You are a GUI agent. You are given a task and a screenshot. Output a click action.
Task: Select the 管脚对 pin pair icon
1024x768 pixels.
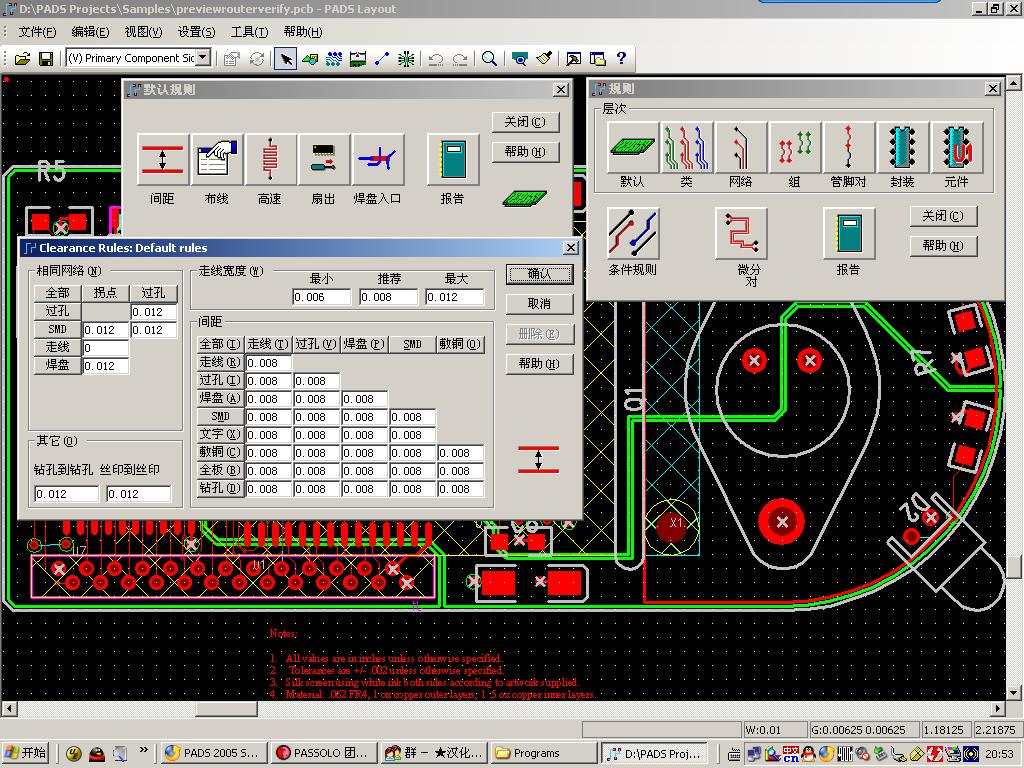click(x=849, y=148)
